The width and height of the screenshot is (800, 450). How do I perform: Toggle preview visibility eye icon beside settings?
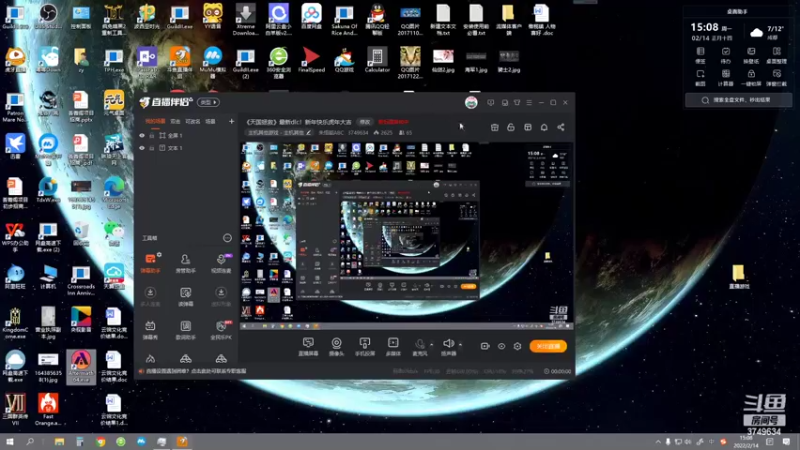tap(502, 346)
